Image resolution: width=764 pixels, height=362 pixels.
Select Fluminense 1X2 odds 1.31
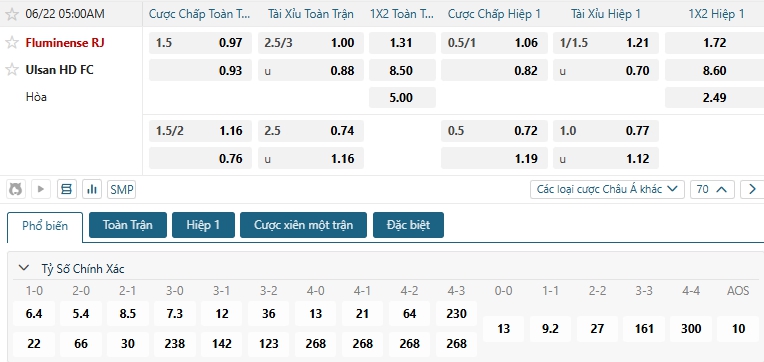point(402,43)
